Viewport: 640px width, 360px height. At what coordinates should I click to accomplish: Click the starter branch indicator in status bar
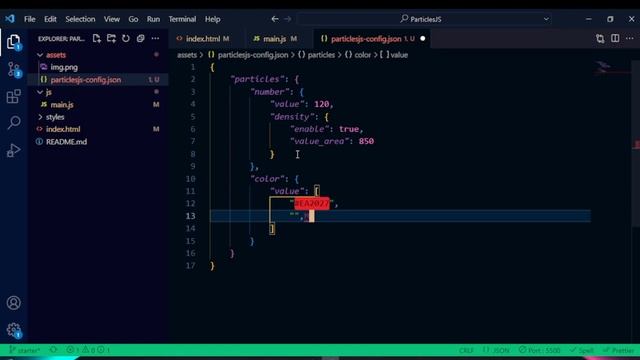point(24,350)
